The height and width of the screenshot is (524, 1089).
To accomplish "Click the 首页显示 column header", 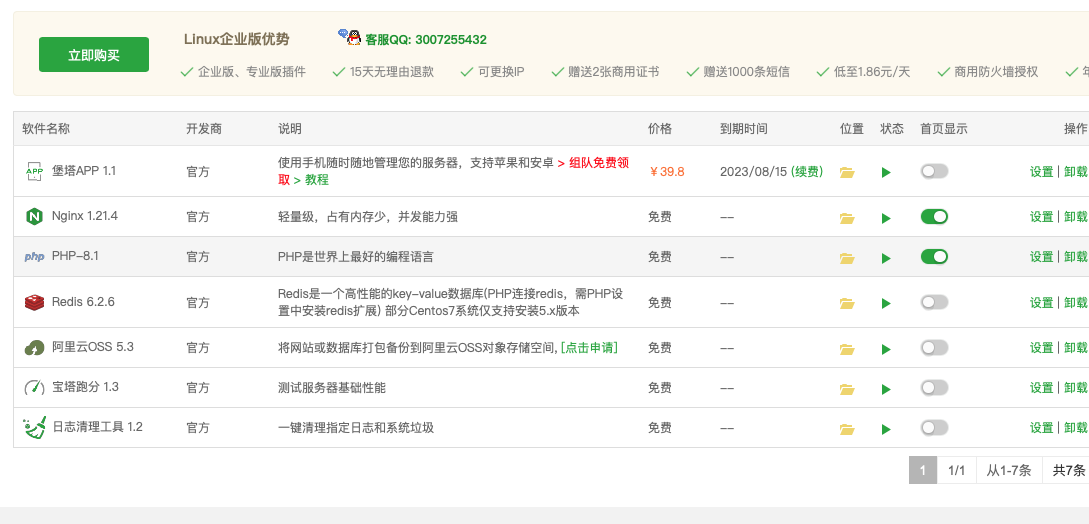I will tap(944, 129).
